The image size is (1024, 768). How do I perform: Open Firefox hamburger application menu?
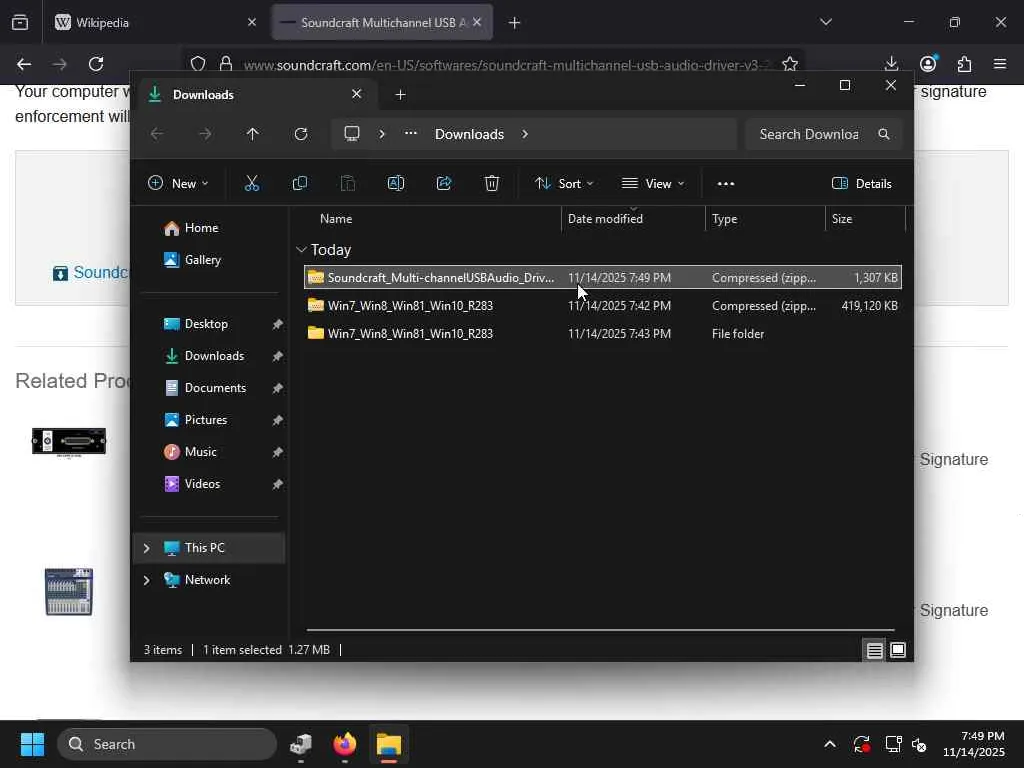click(1000, 64)
